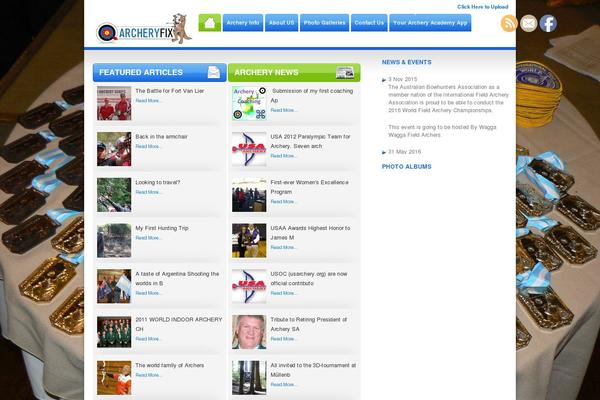
Task: Open the Archery Info menu
Action: (243, 23)
